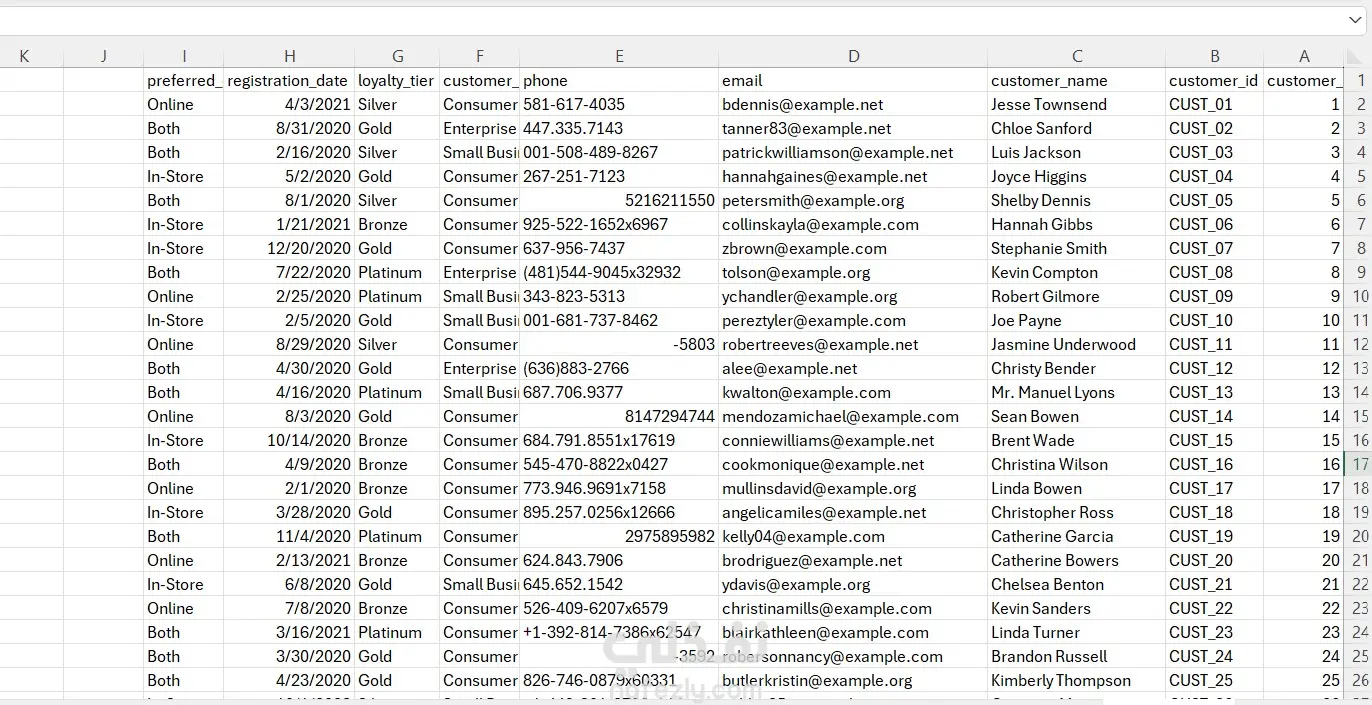The height and width of the screenshot is (705, 1372).
Task: Select cell containing Kimberly Thompson
Action: point(1077,681)
